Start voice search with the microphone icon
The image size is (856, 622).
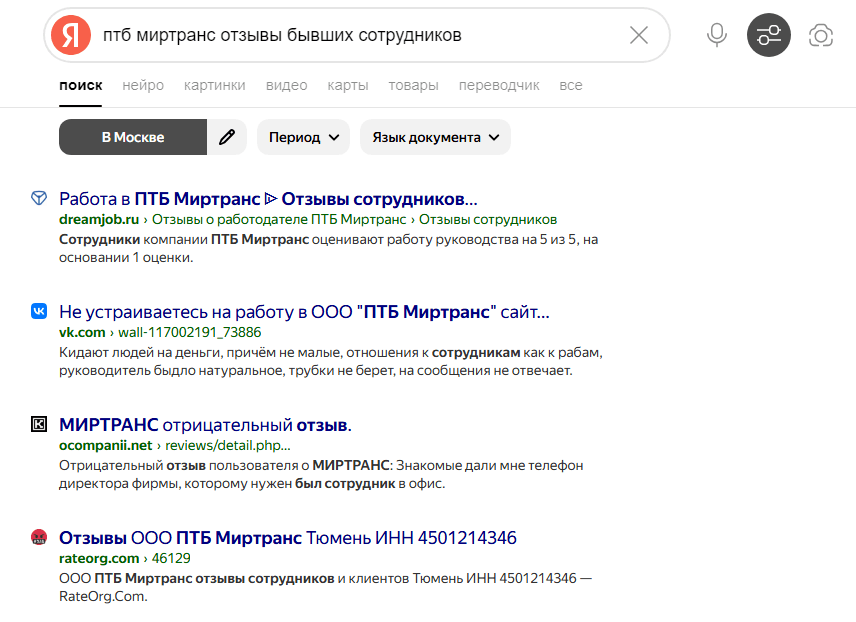click(x=716, y=35)
